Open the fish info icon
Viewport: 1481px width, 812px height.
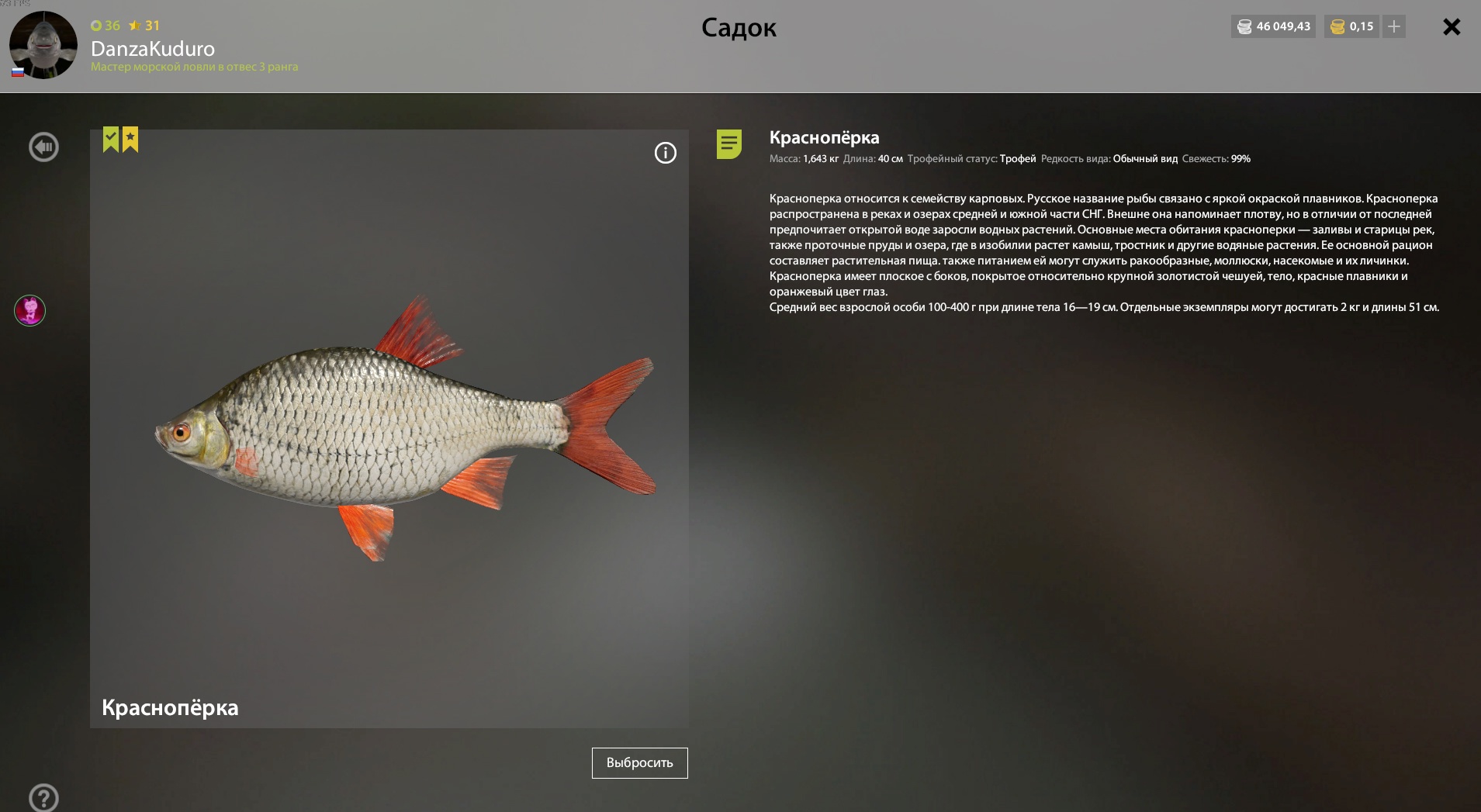pyautogui.click(x=665, y=153)
